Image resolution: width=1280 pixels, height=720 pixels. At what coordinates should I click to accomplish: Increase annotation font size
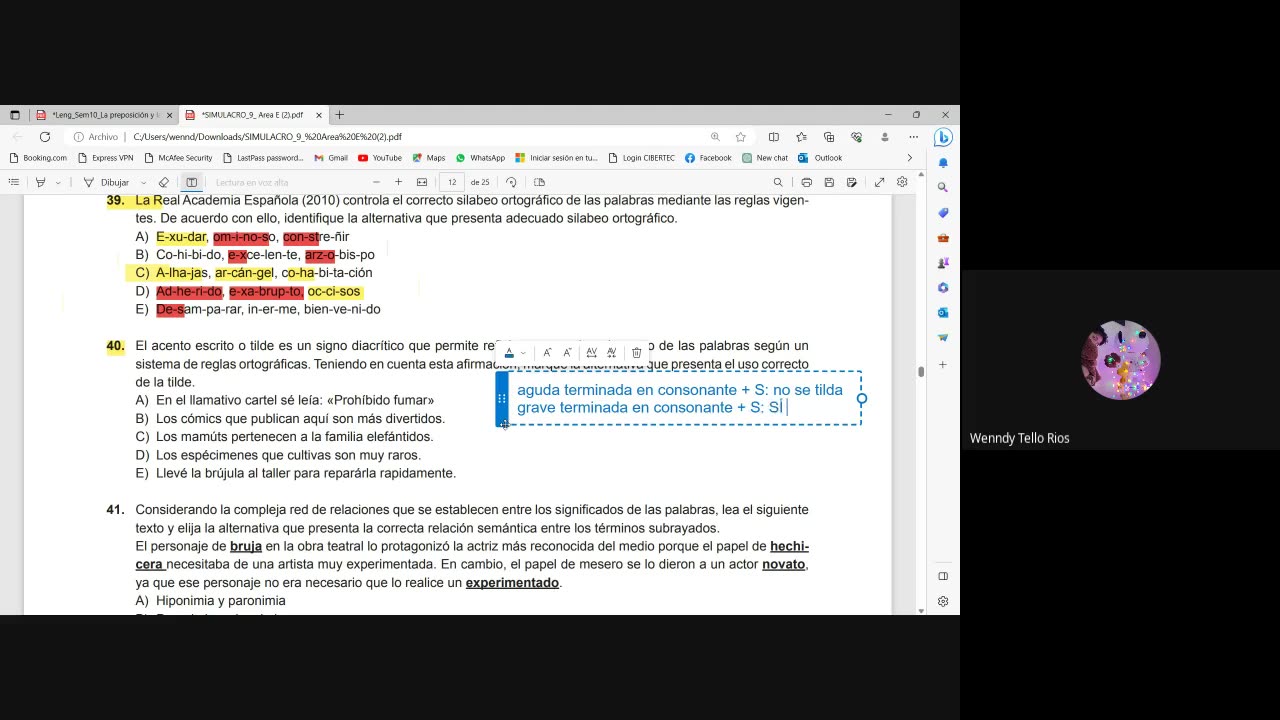(547, 352)
